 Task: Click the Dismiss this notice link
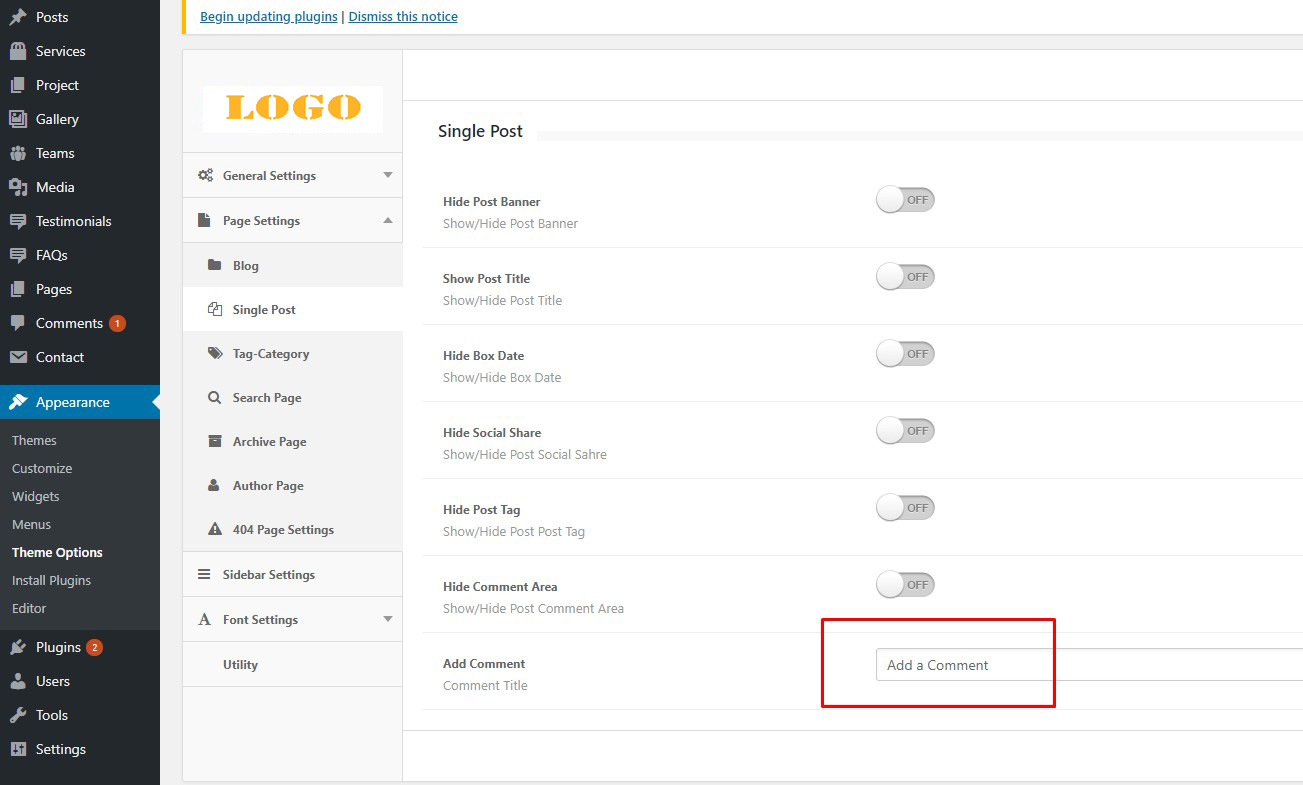coord(403,17)
